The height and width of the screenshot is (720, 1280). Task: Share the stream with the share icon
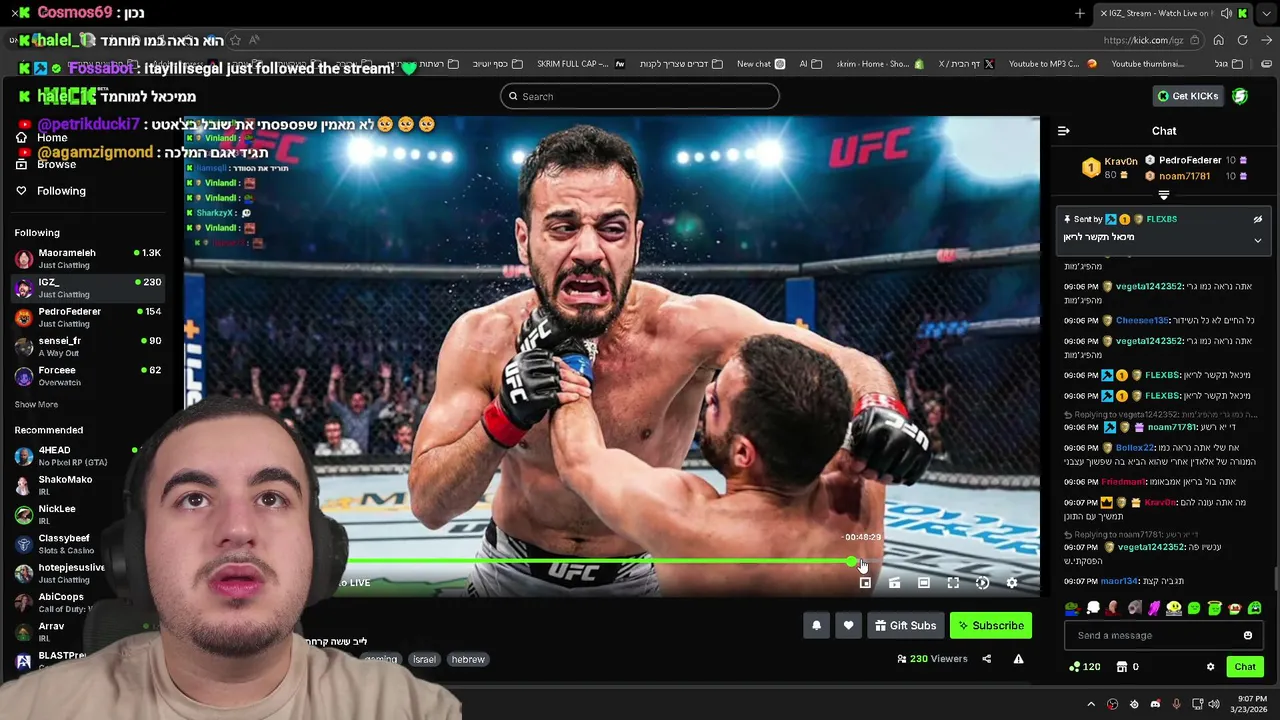coord(986,659)
